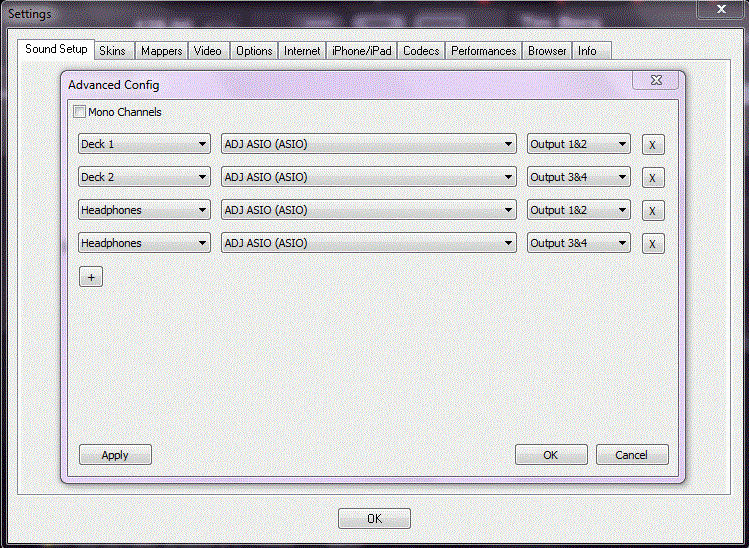Open the Browser tab

547,51
